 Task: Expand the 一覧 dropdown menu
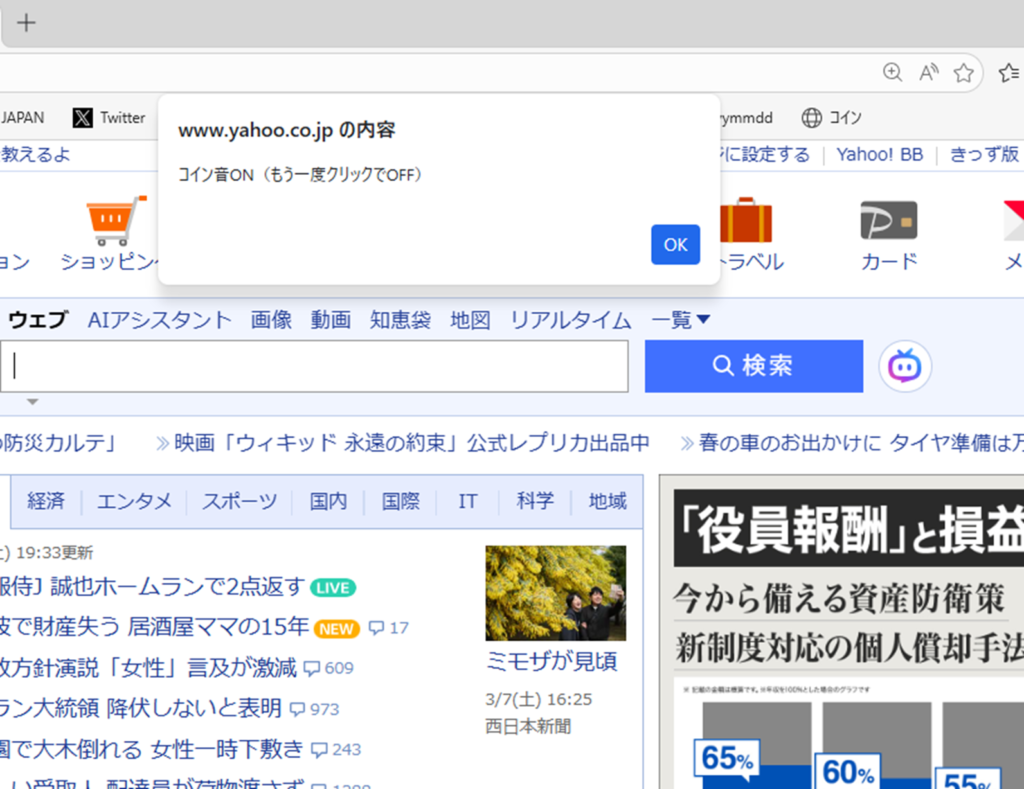point(681,320)
